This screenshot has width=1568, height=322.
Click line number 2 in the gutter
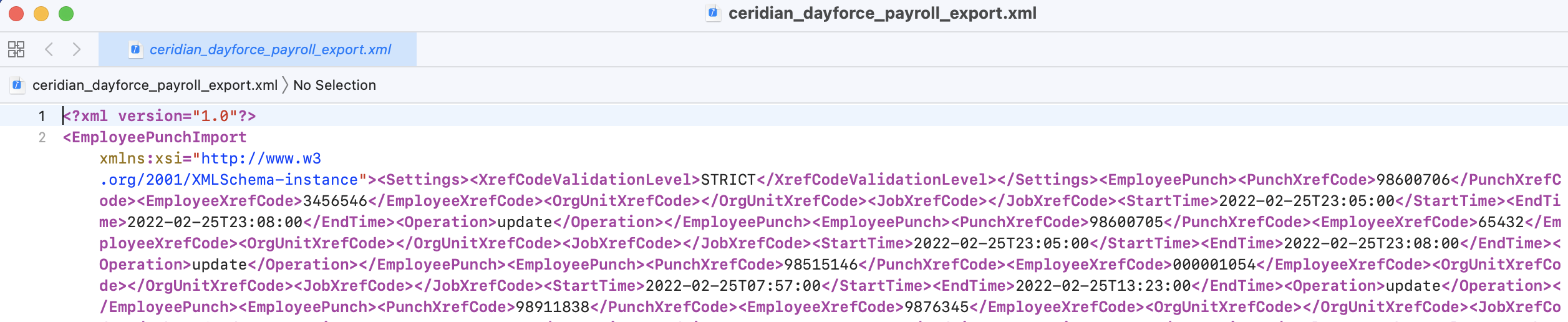42,137
